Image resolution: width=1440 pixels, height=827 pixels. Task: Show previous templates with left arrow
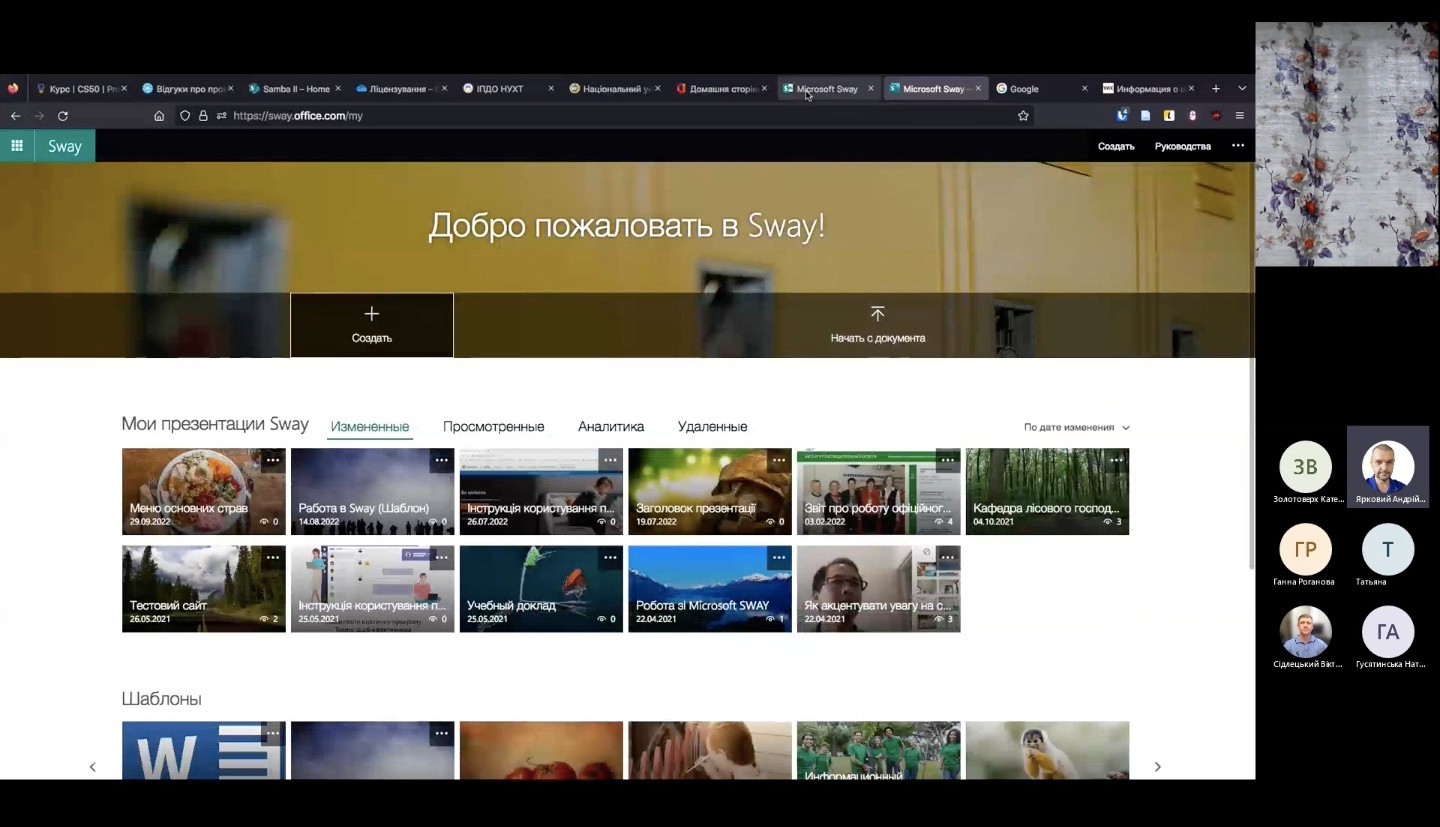tap(93, 767)
